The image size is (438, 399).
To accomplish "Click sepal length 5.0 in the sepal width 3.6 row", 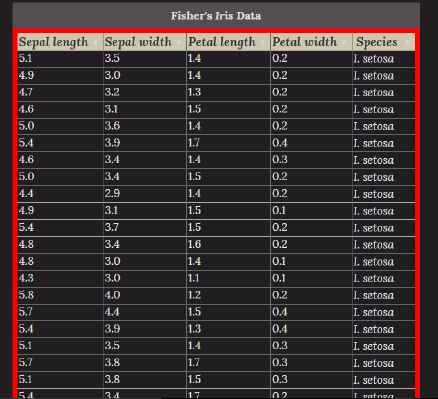I will pos(60,126).
